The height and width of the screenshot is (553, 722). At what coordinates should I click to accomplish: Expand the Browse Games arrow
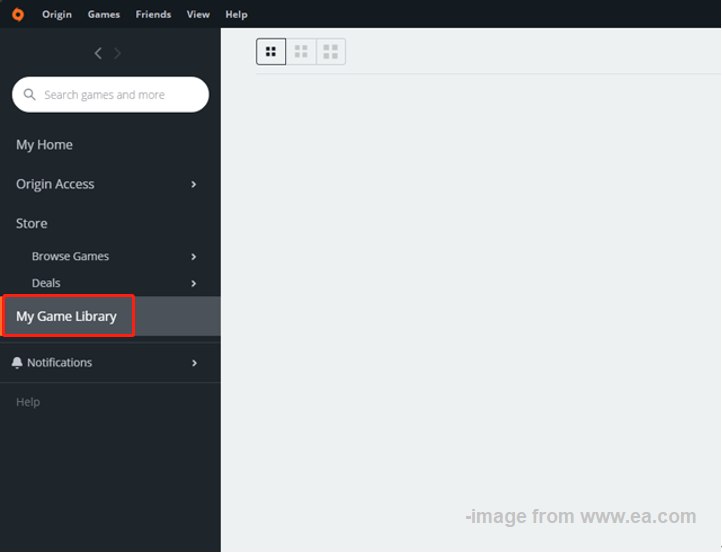(x=194, y=257)
